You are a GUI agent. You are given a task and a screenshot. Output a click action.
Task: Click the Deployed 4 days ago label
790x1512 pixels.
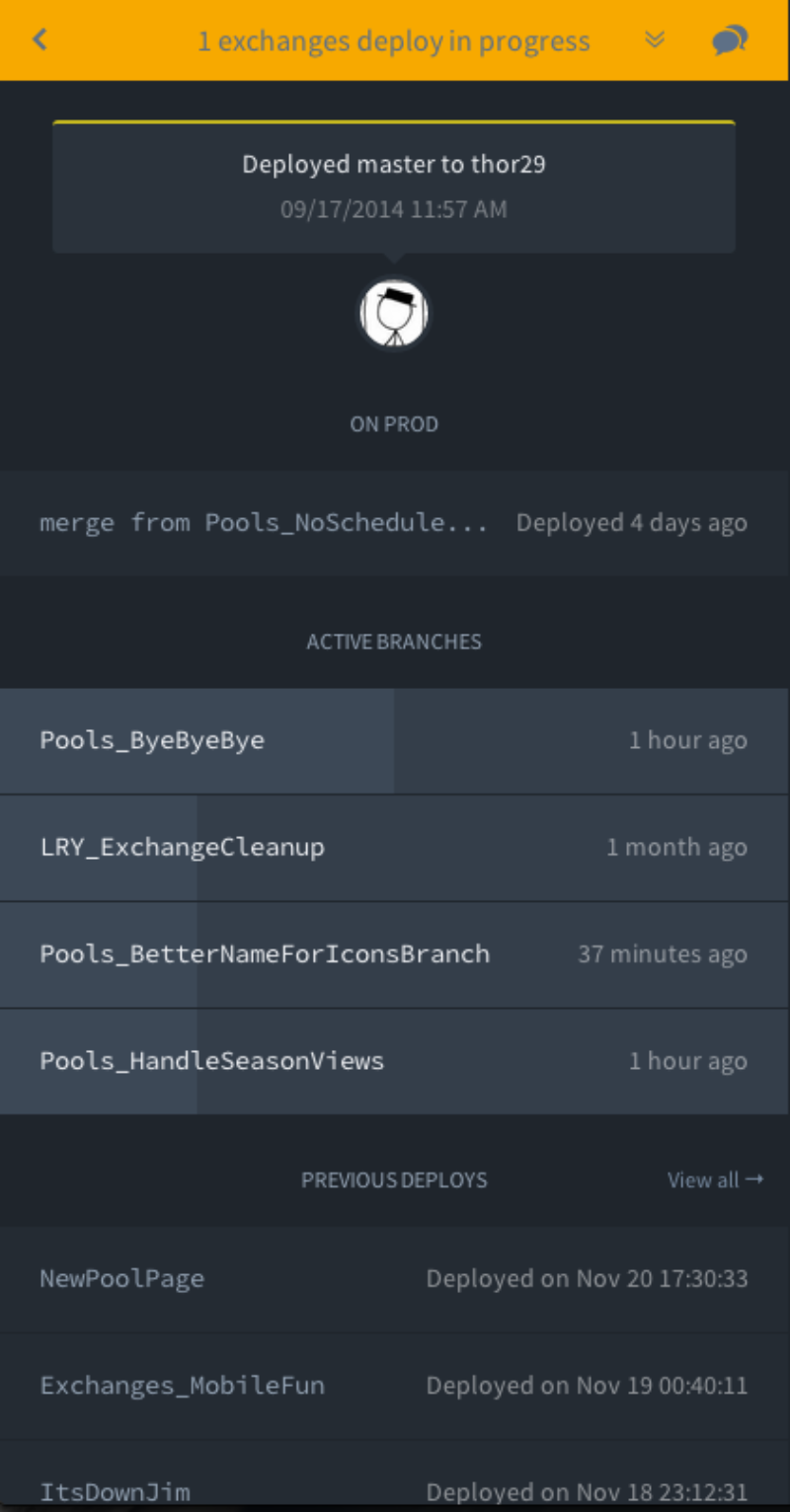[632, 523]
